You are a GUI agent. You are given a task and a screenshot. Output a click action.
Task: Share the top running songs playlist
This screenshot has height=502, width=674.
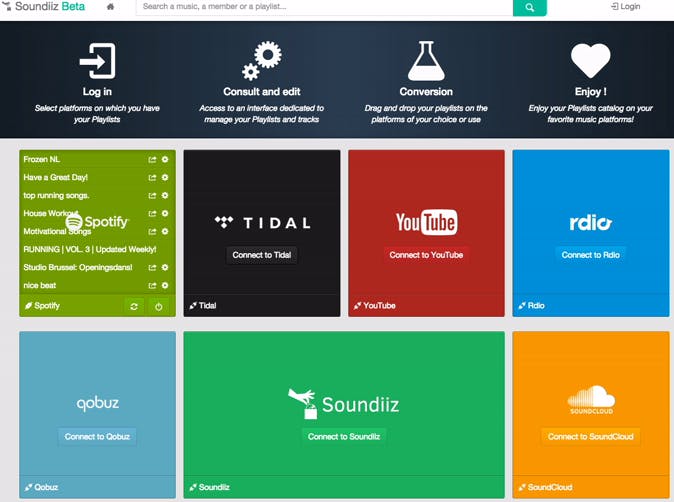pos(152,196)
